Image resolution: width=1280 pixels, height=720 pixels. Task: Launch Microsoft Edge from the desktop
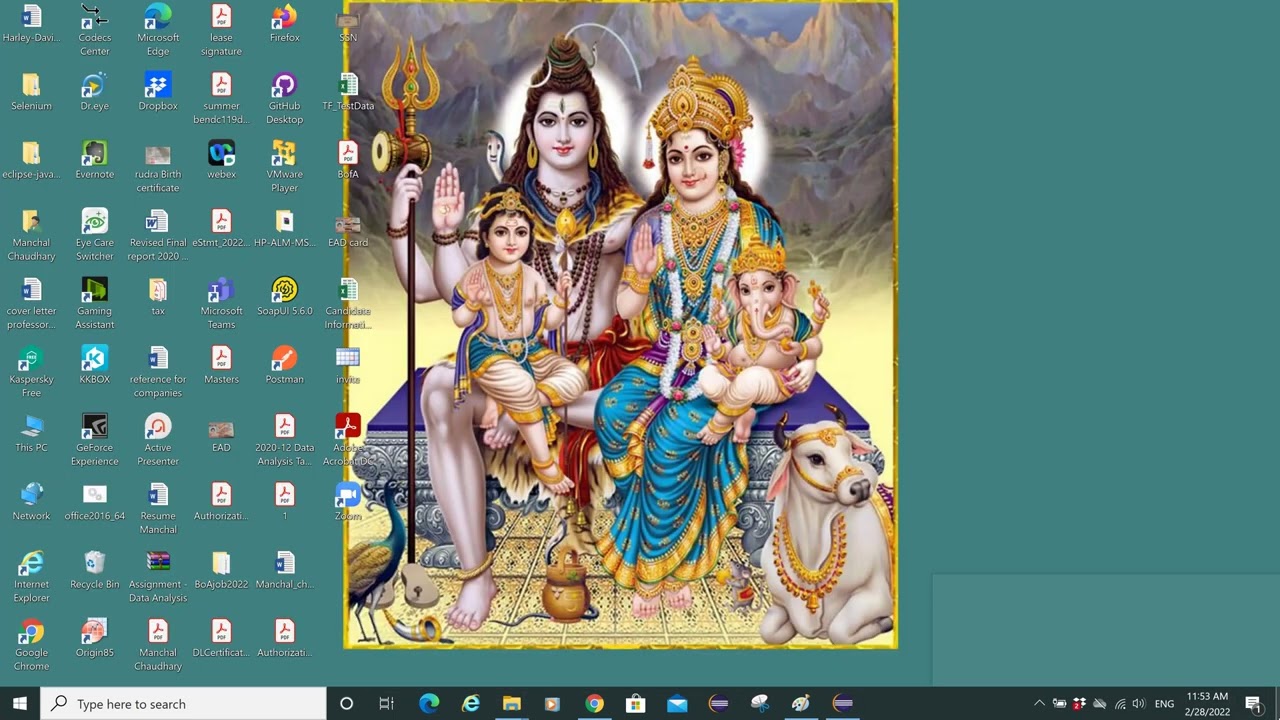tap(158, 30)
